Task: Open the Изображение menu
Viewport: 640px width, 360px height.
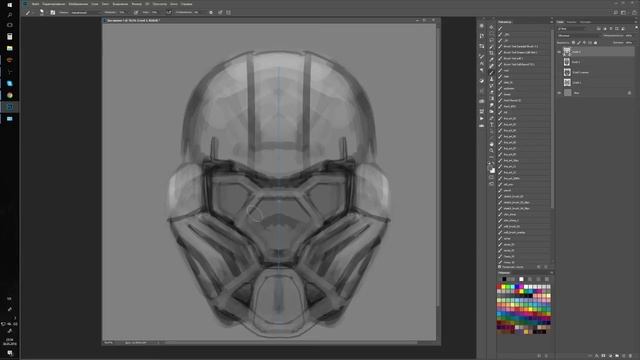Action: (x=78, y=4)
